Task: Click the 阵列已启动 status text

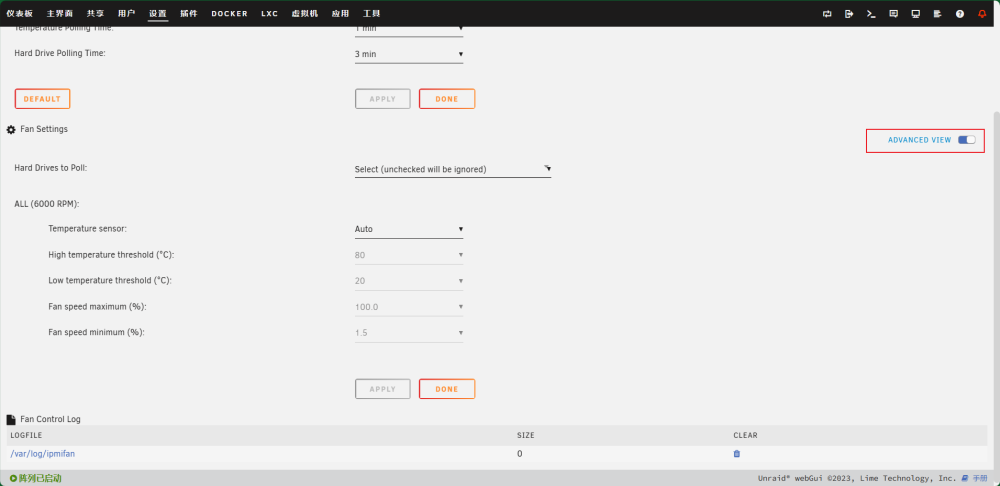Action: [x=40, y=478]
